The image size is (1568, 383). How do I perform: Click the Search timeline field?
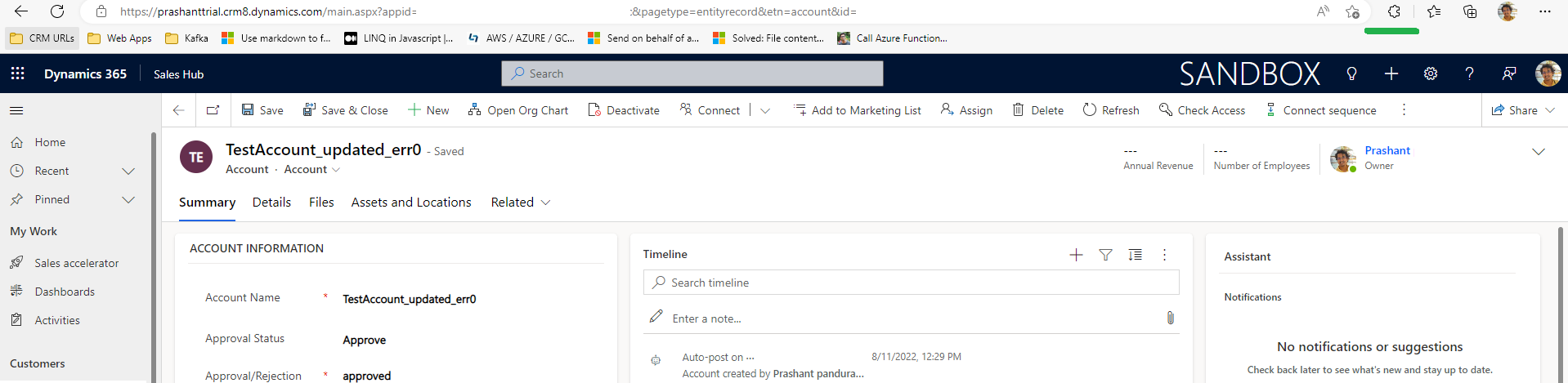click(x=911, y=283)
